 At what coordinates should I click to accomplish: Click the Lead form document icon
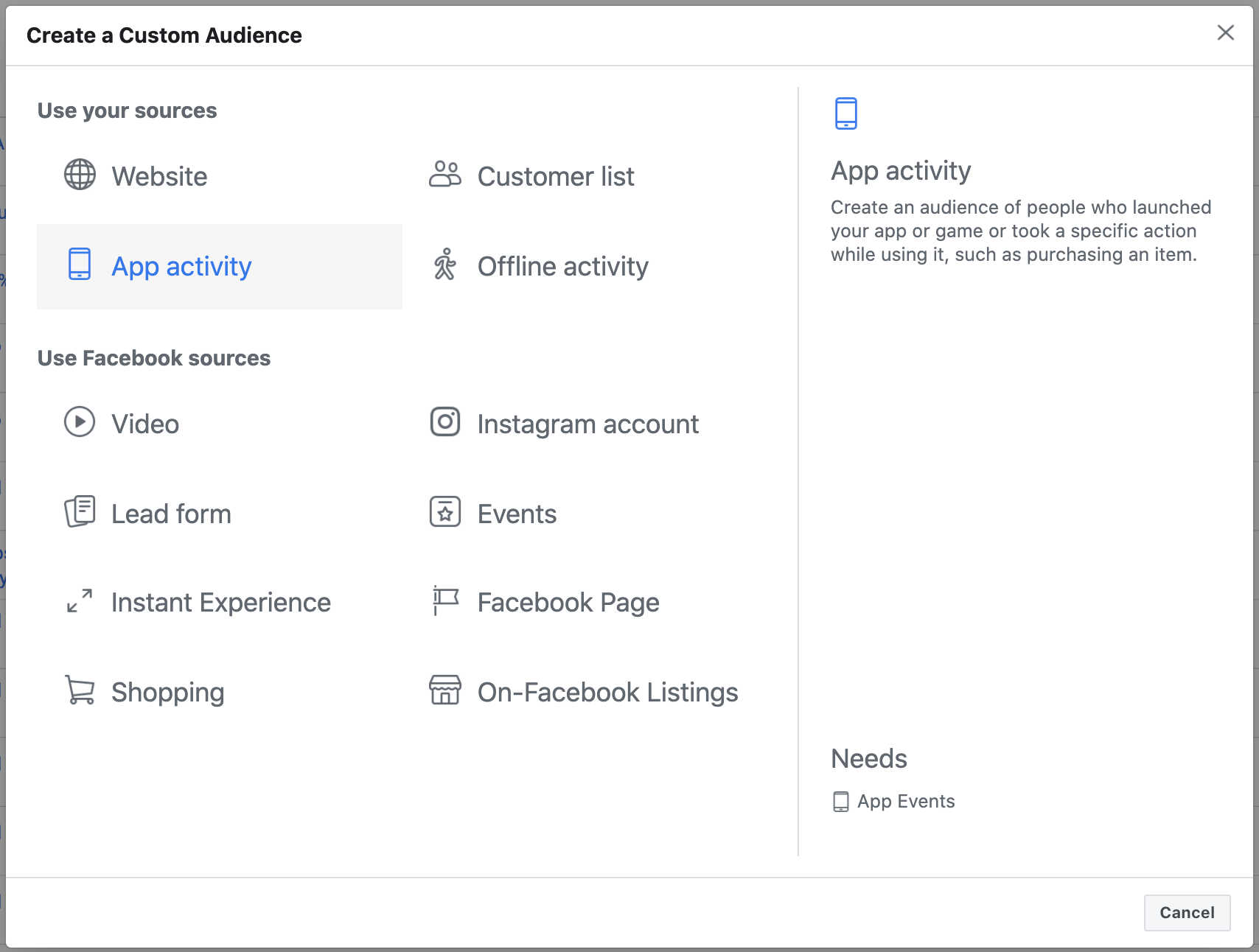80,511
